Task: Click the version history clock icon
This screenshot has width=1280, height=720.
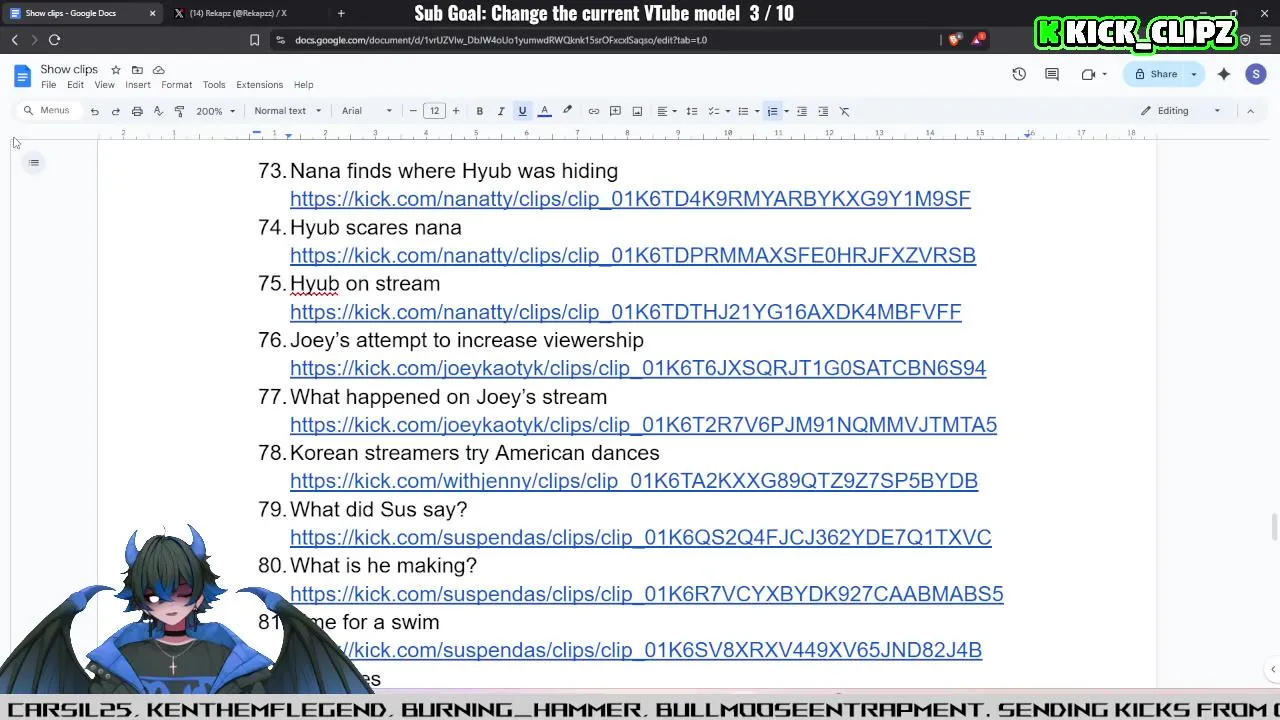Action: (1019, 74)
